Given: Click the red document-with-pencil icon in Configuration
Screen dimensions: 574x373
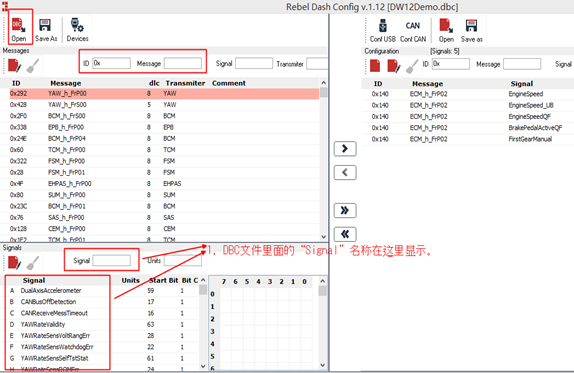Looking at the screenshot, I should (x=394, y=66).
